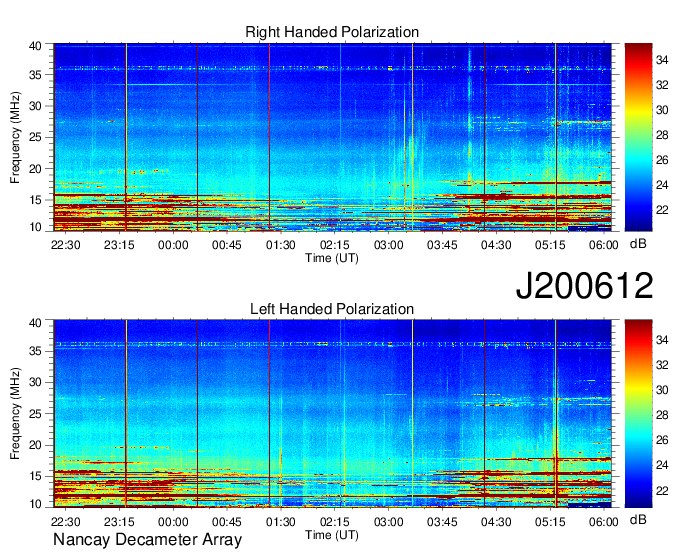This screenshot has width=680, height=552.
Task: Click the 00:45 time tick under the Right Handed plot
Action: click(227, 245)
